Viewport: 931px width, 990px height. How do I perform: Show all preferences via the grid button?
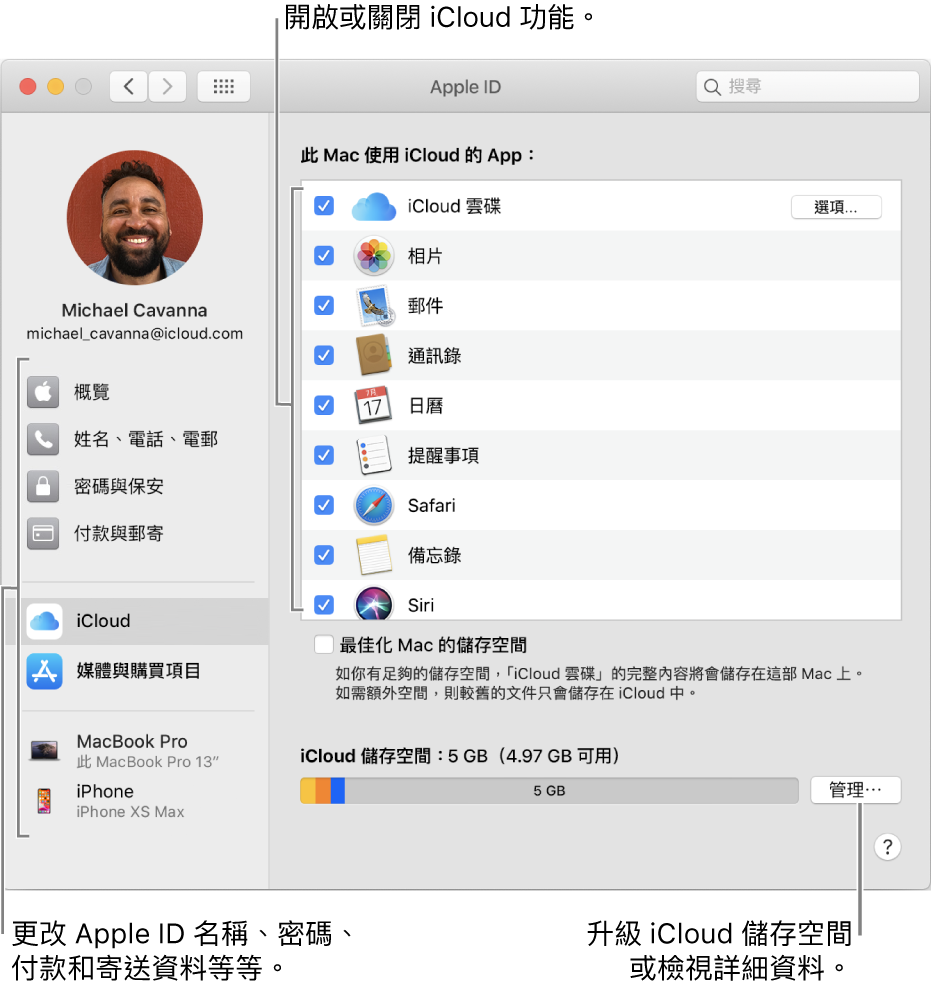tap(223, 86)
